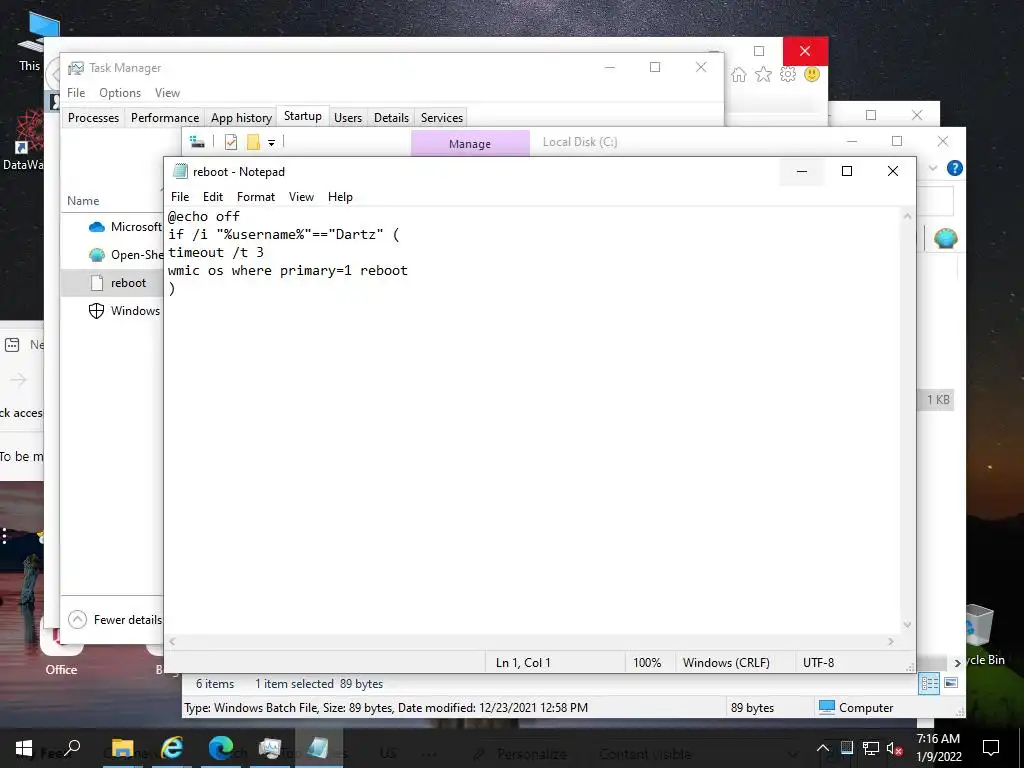Viewport: 1024px width, 768px height.
Task: Switch to Processes tab in Task Manager
Action: (x=93, y=118)
